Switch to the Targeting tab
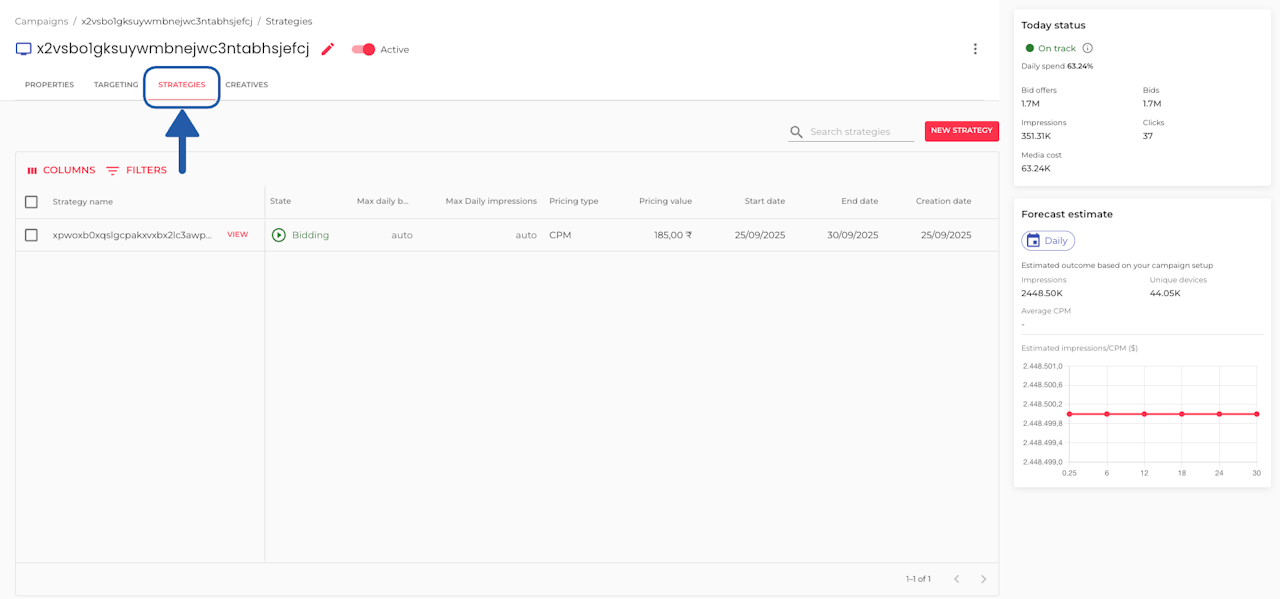 (116, 85)
